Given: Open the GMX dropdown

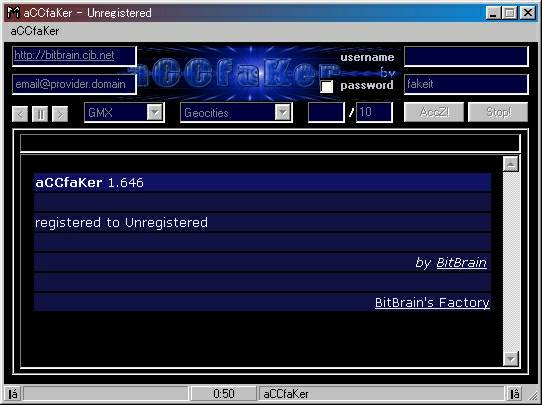Looking at the screenshot, I should click(155, 112).
